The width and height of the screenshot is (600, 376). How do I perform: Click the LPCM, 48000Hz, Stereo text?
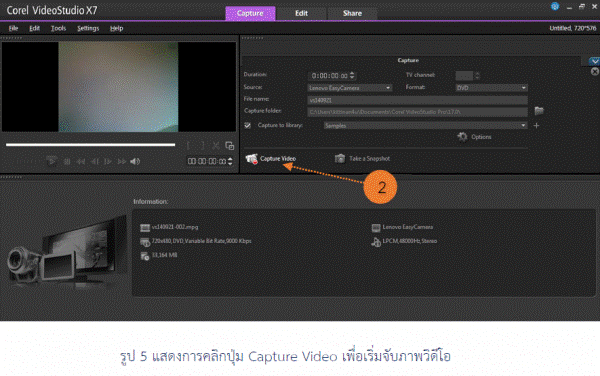click(410, 241)
